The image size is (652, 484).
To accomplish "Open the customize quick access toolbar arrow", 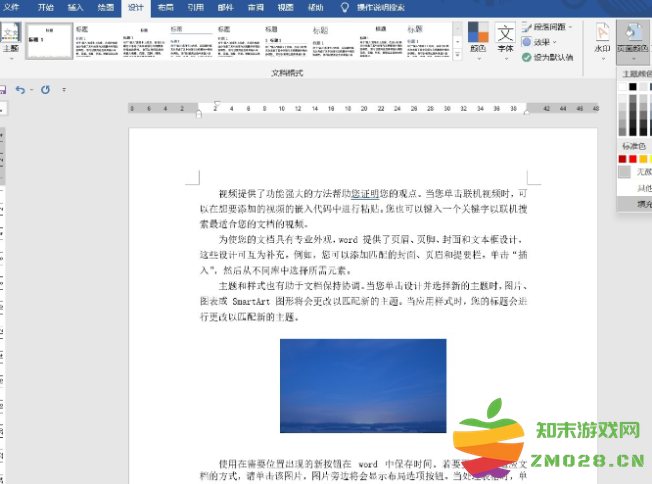I will (64, 89).
